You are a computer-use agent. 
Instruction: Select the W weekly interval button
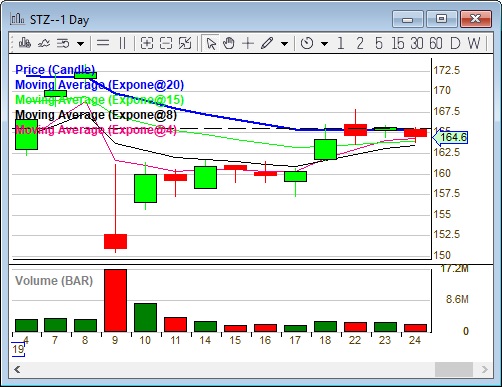474,43
